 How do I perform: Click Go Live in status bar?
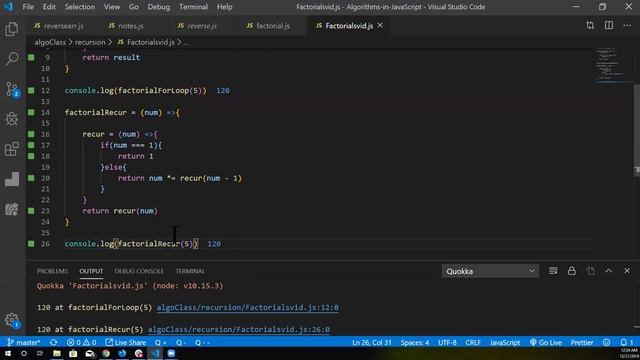click(x=546, y=342)
